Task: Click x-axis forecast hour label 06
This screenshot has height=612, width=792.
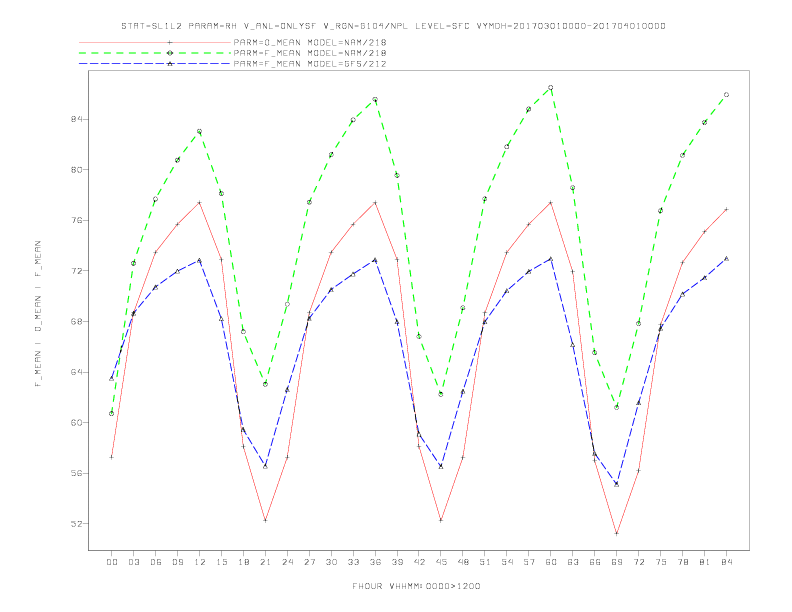Action: [156, 562]
